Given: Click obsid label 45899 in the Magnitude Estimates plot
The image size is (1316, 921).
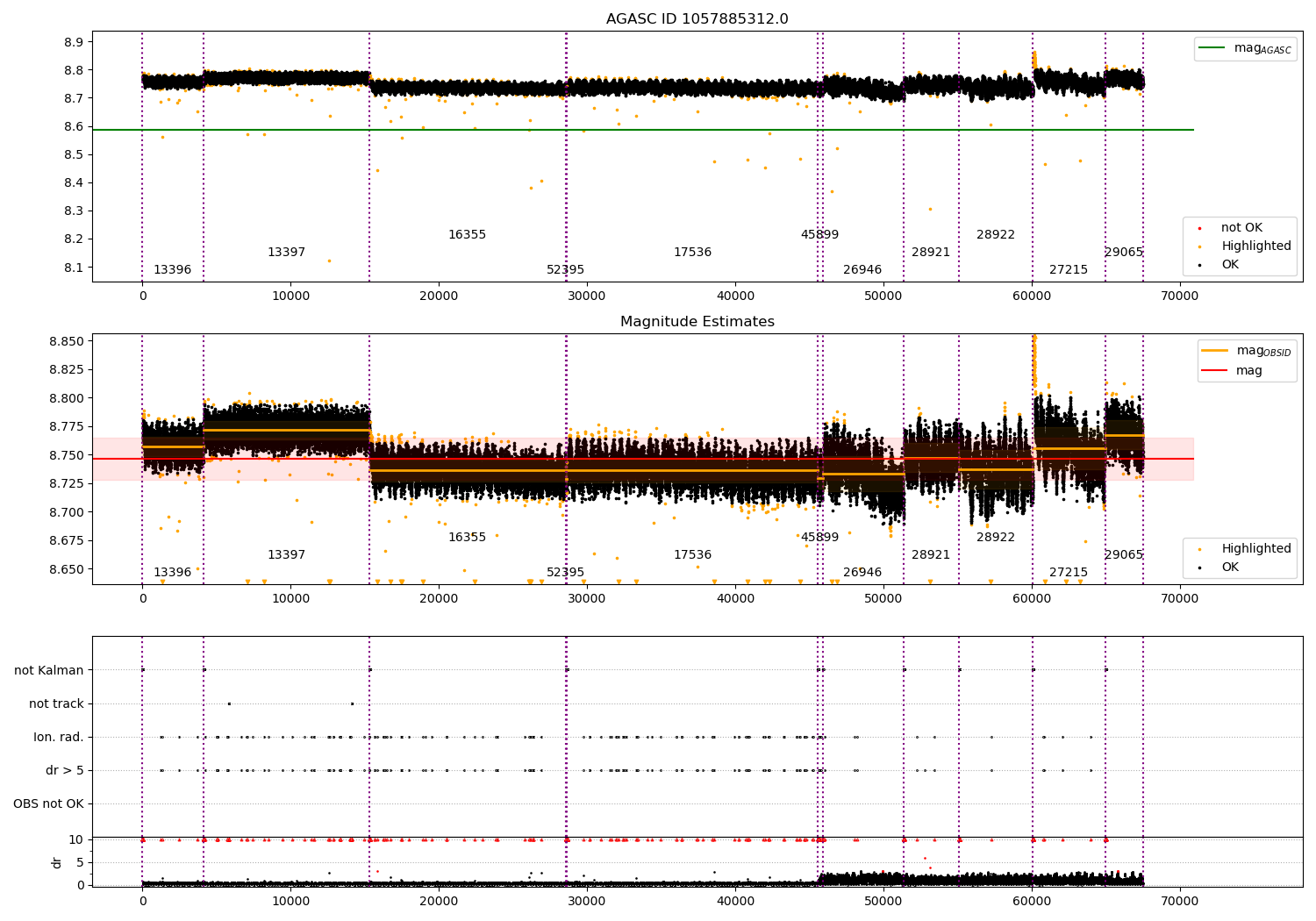Looking at the screenshot, I should (x=819, y=538).
